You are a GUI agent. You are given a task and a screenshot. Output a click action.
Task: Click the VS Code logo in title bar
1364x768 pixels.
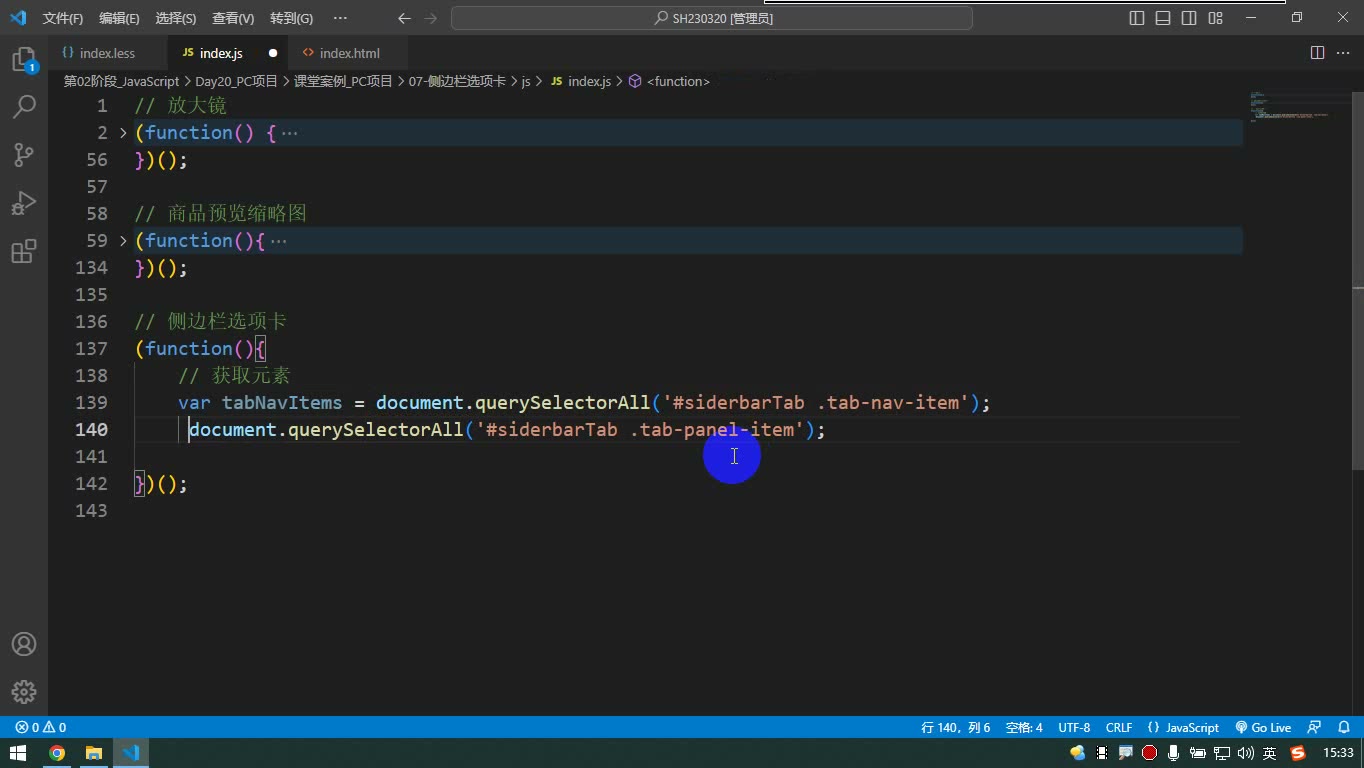pyautogui.click(x=18, y=18)
